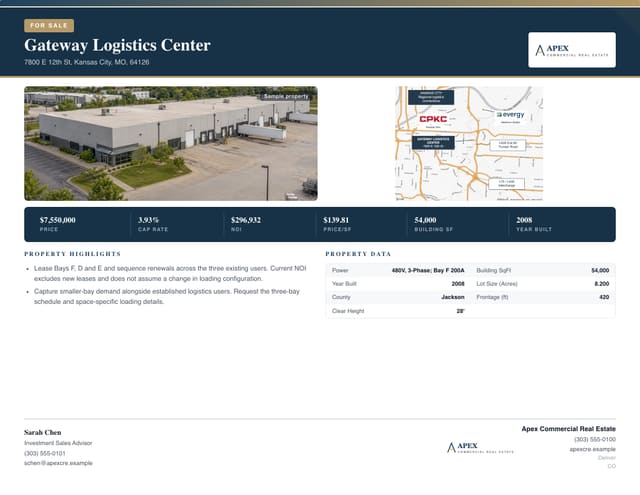Click email schen@apexcre.example
Screen dimensions: 640x495
tap(58, 463)
